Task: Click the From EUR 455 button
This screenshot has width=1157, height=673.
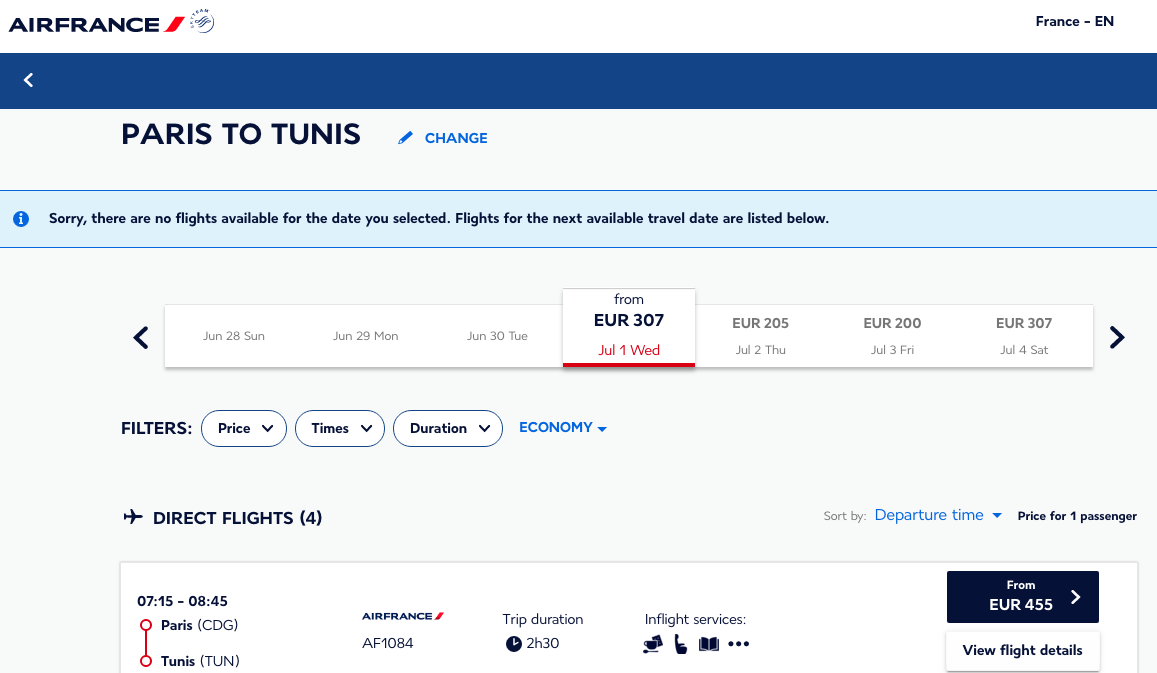Action: 1023,596
